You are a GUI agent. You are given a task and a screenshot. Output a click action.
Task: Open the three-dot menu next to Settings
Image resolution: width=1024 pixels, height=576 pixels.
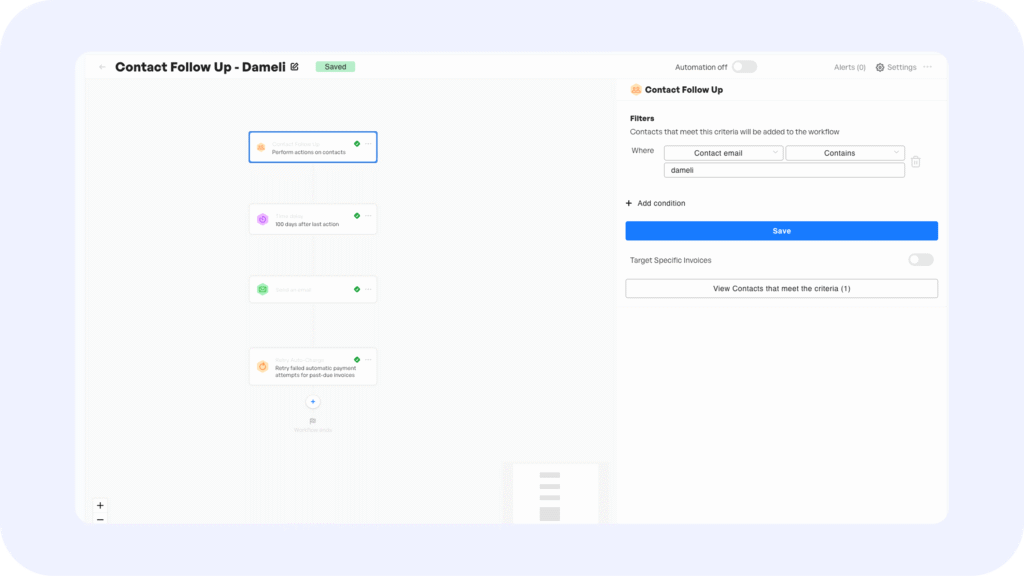928,67
